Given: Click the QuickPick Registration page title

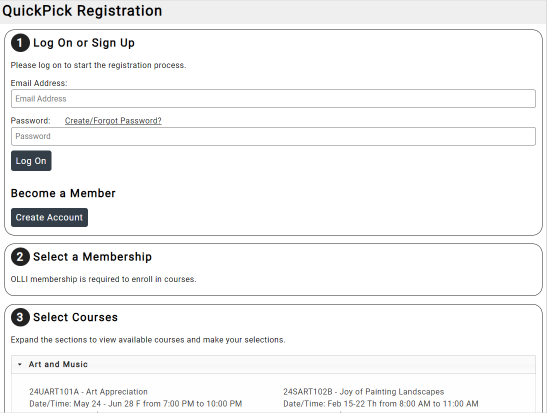Looking at the screenshot, I should [x=82, y=11].
